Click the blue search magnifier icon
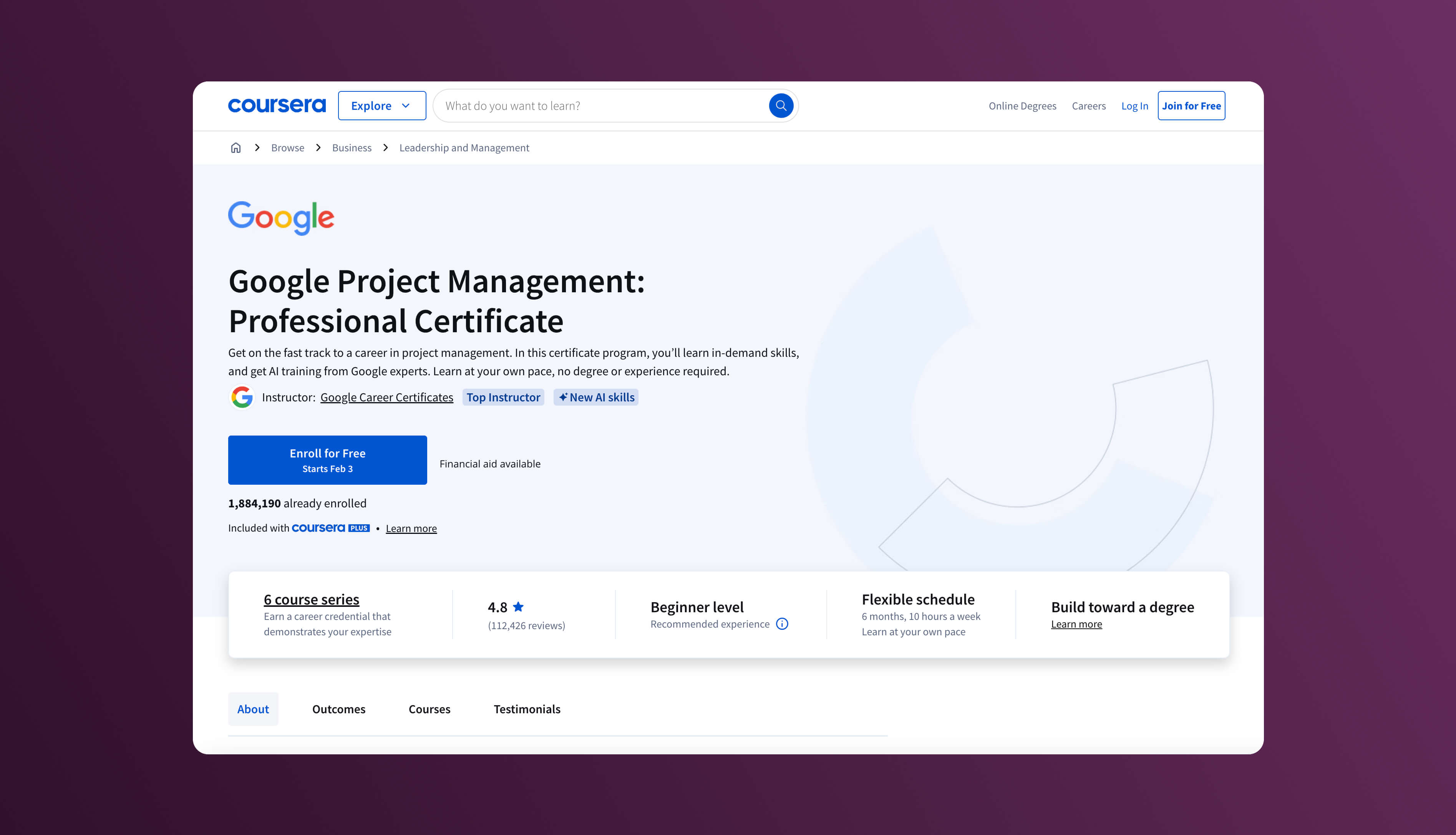Viewport: 1456px width, 835px height. point(781,106)
